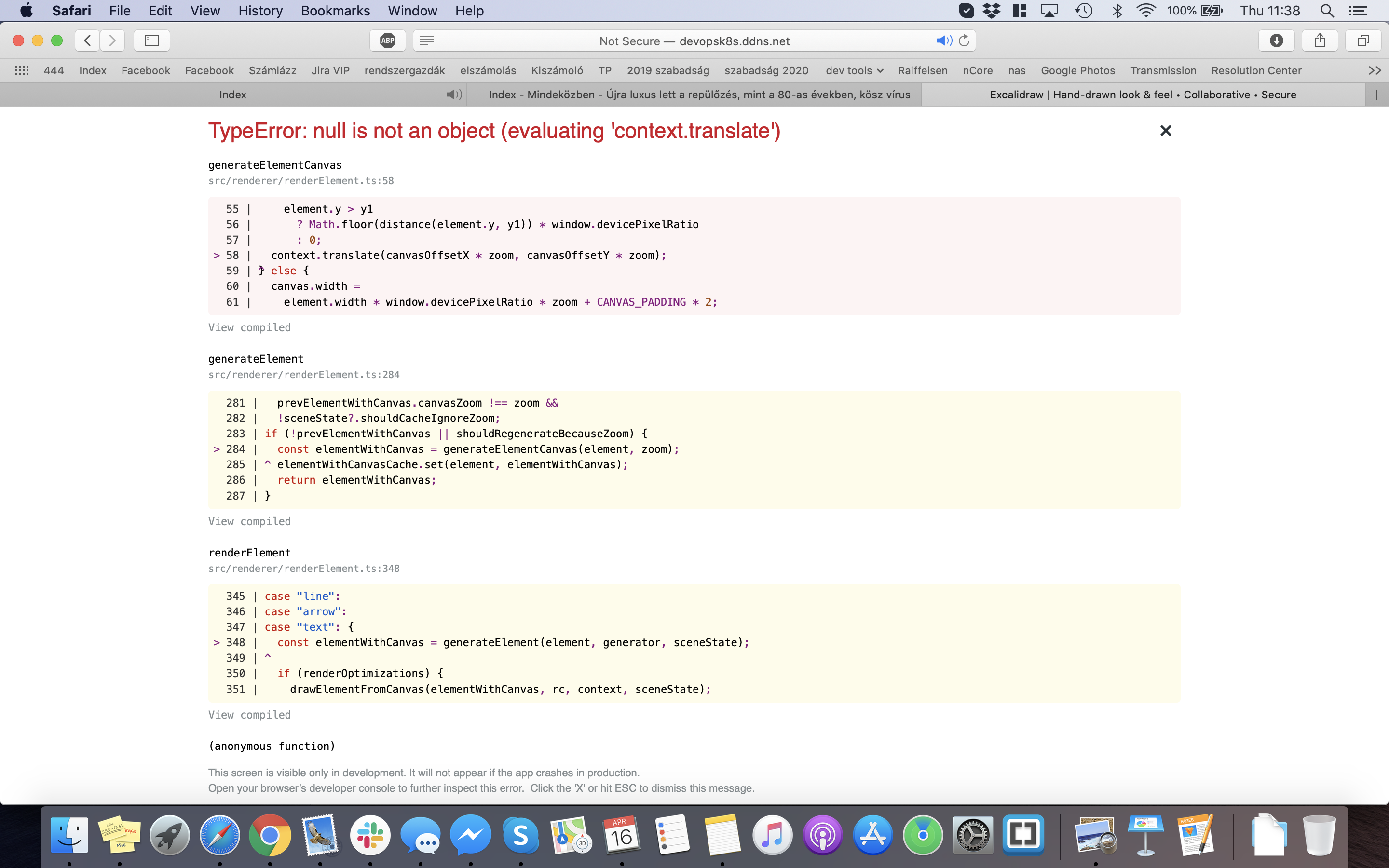Open the File menu
Image resolution: width=1389 pixels, height=868 pixels.
coord(120,10)
